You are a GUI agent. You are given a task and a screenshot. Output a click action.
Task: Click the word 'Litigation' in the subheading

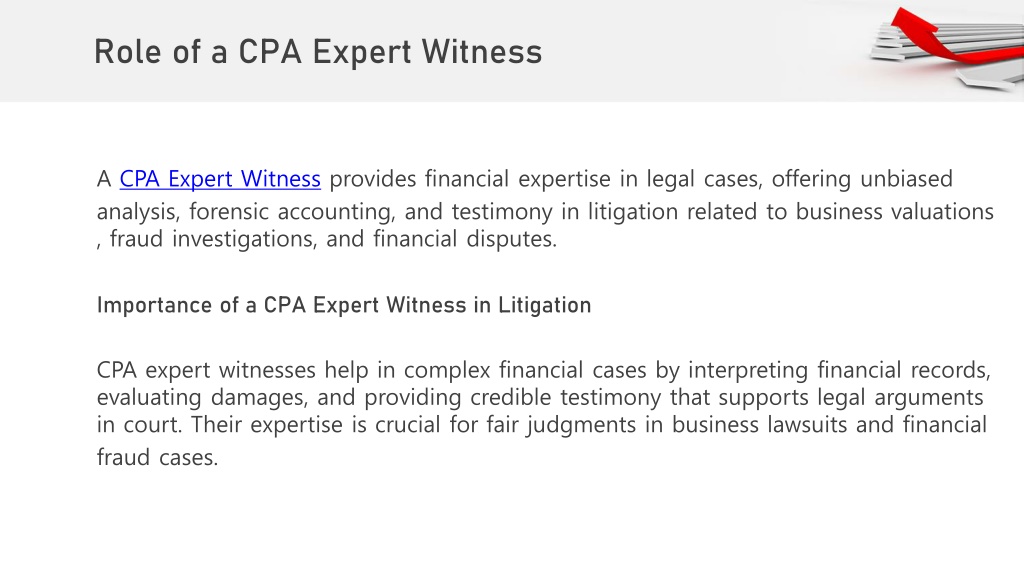point(545,306)
